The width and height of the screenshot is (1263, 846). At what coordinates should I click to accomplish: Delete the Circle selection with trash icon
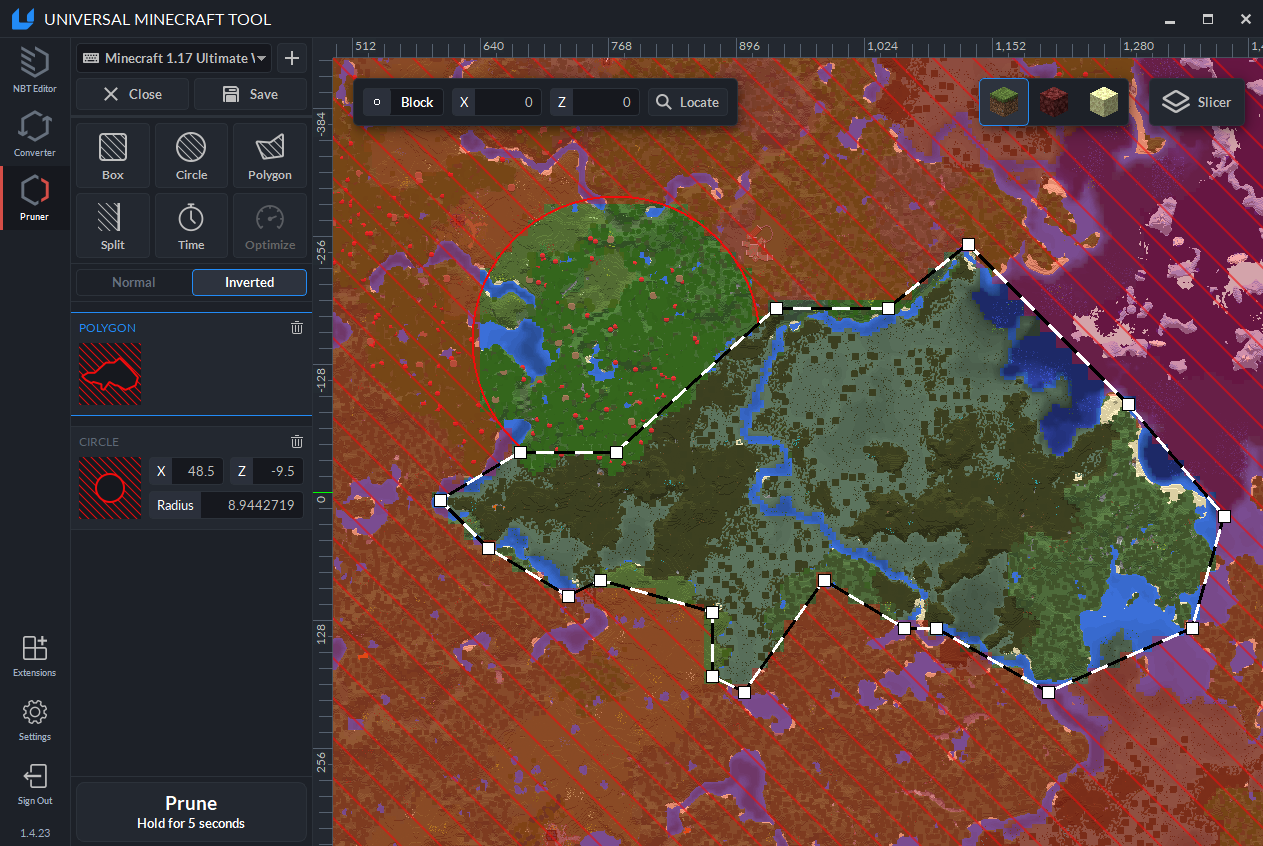[297, 442]
